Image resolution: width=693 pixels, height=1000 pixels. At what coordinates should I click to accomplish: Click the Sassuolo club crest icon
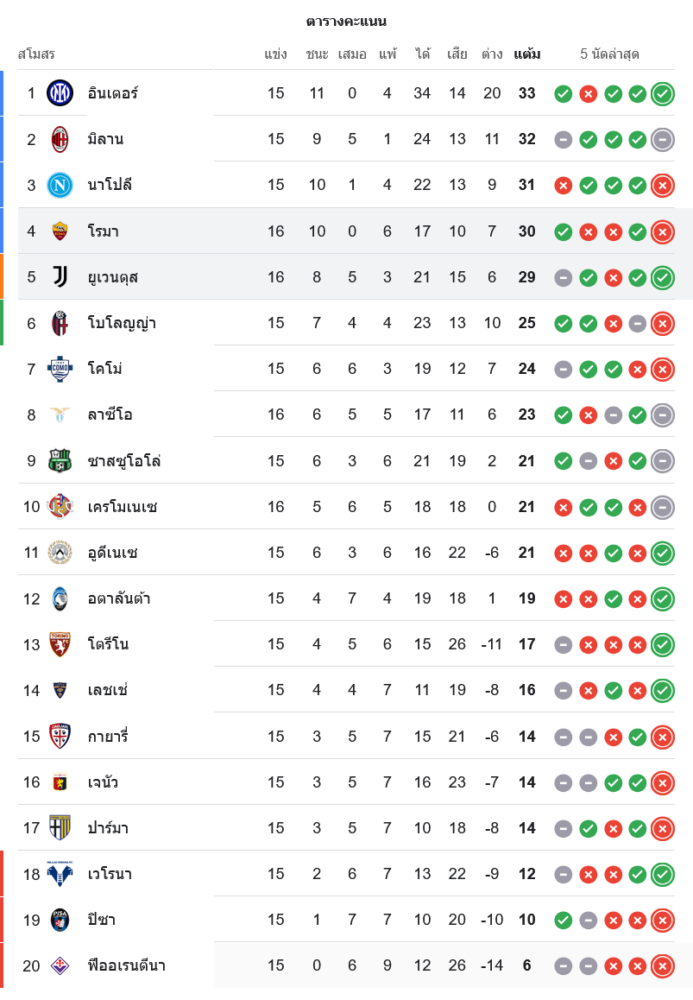60,461
